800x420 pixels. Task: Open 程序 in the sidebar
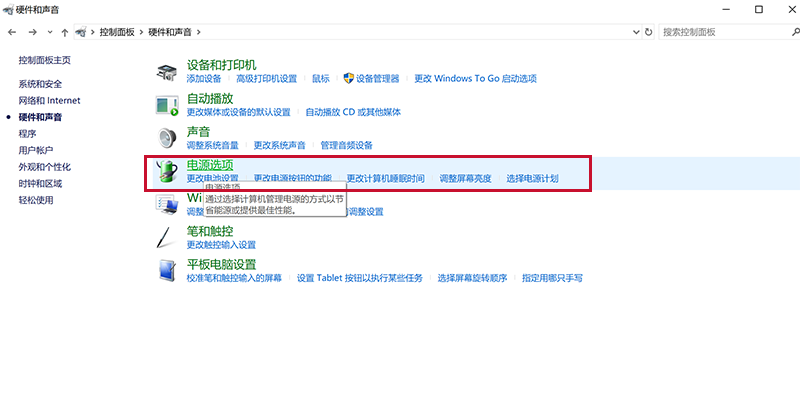pyautogui.click(x=27, y=134)
